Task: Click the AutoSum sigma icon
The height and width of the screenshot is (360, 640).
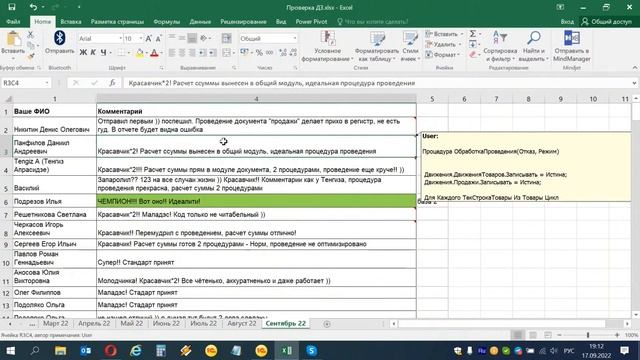Action: (473, 34)
